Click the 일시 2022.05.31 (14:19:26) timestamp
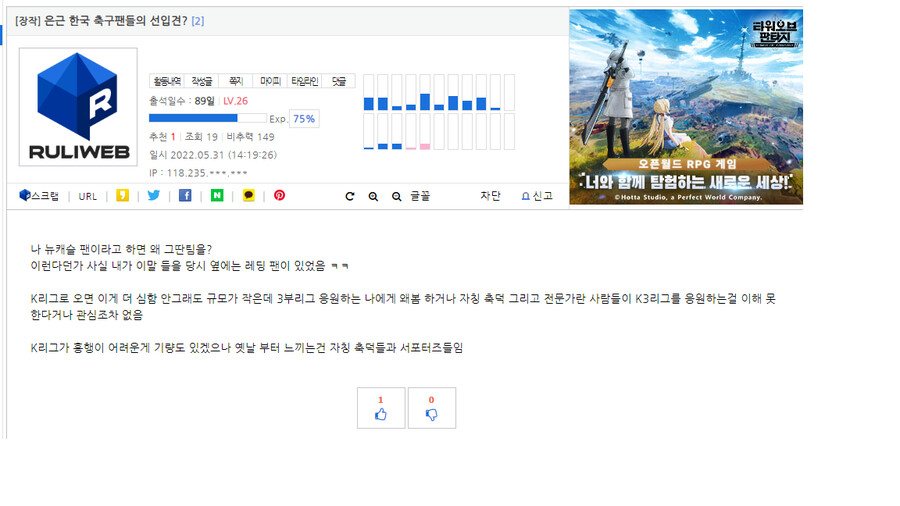900x506 pixels. coord(213,155)
